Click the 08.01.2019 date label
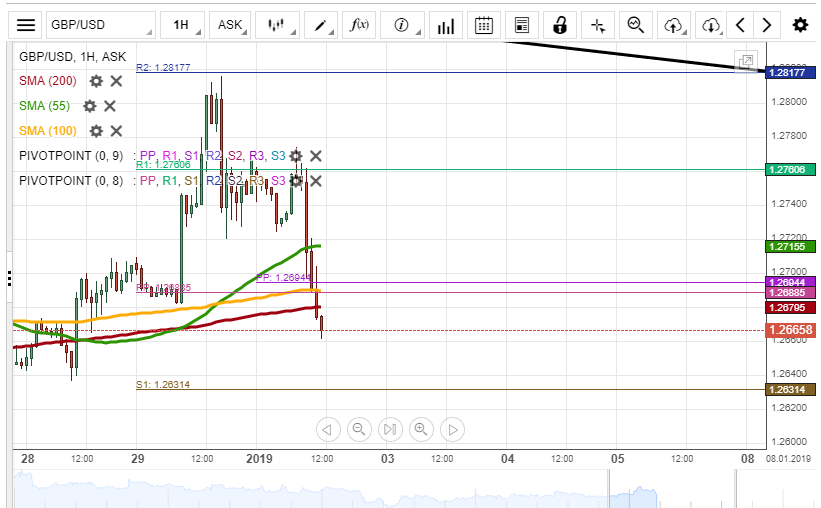This screenshot has height=508, width=821. tap(788, 459)
